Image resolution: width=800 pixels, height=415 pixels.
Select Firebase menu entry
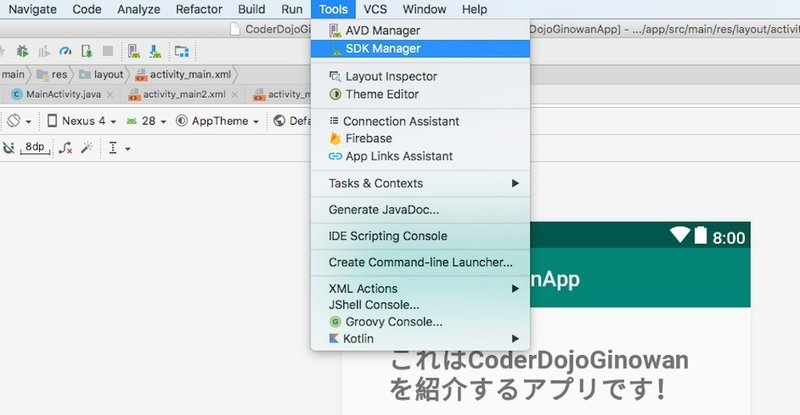point(420,138)
